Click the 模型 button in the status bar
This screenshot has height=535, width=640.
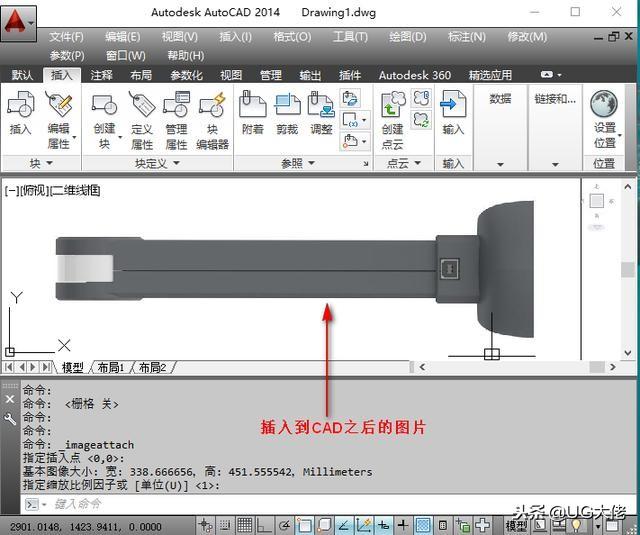(x=517, y=526)
